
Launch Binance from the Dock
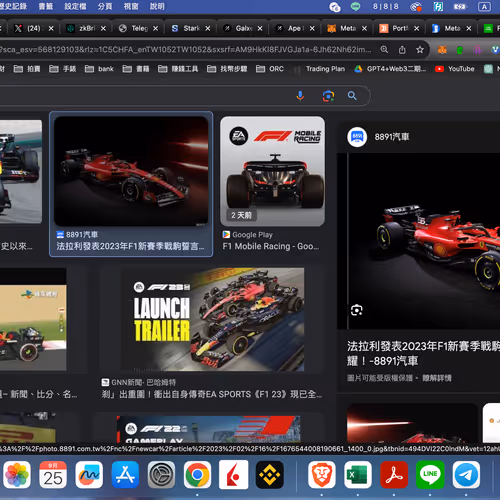(270, 475)
